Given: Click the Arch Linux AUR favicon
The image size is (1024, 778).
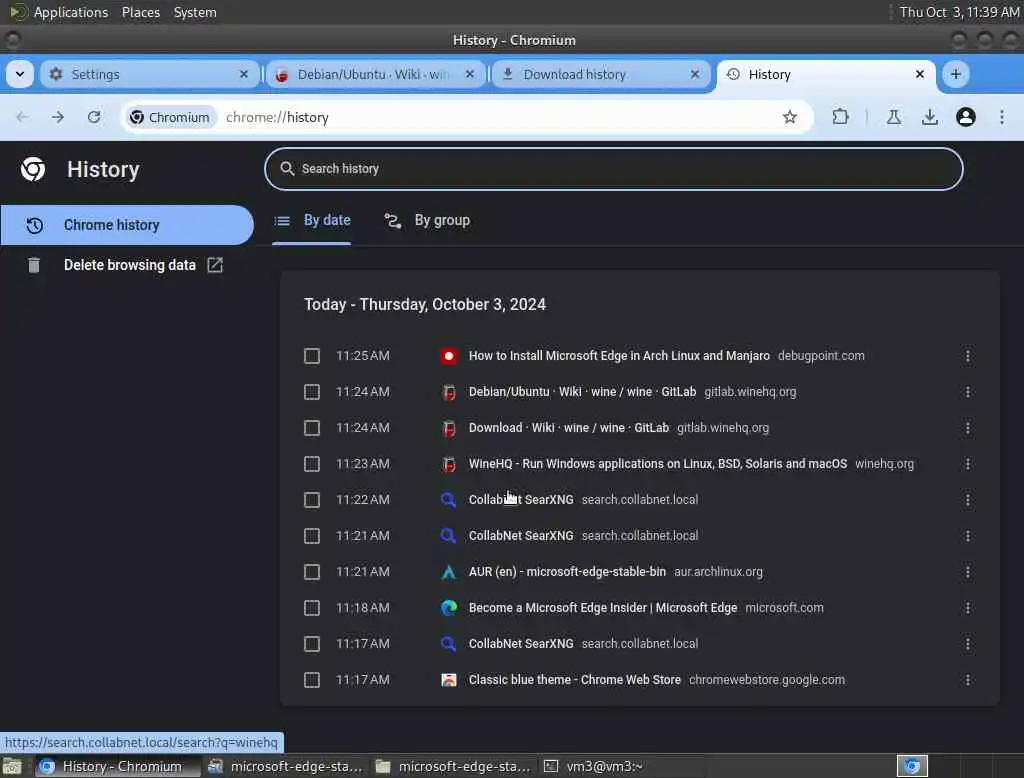Looking at the screenshot, I should pyautogui.click(x=449, y=572).
